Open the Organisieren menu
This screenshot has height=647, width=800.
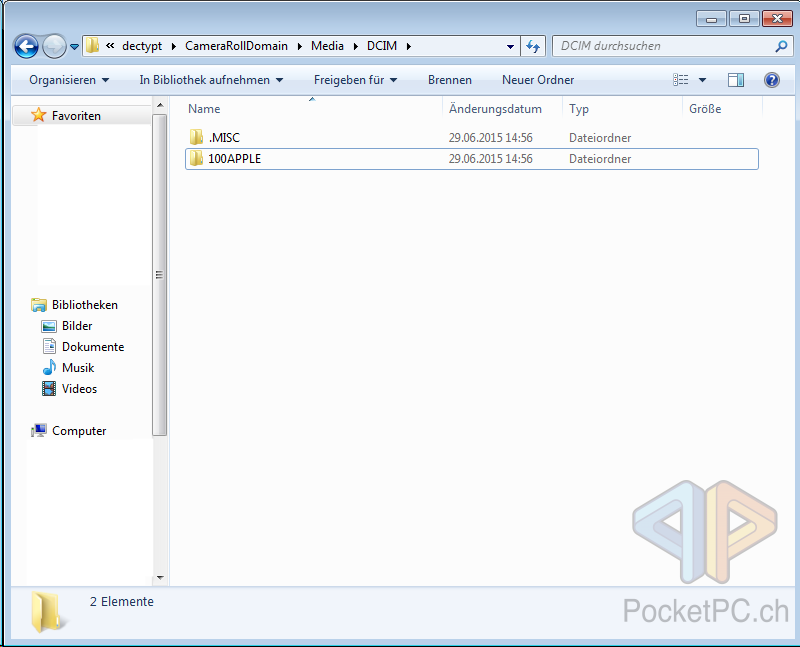click(x=69, y=80)
